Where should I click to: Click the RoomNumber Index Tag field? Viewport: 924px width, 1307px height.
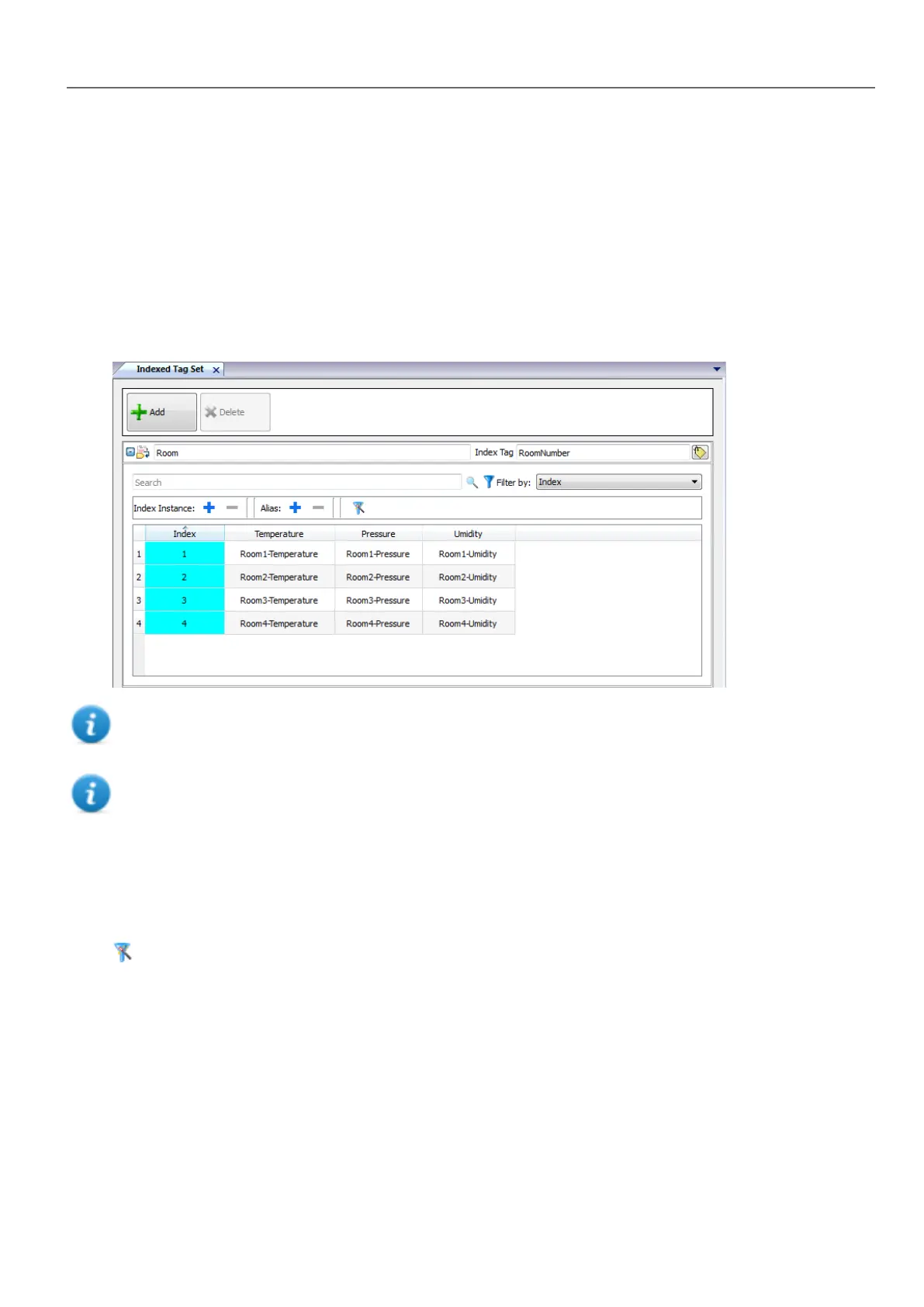(x=604, y=452)
